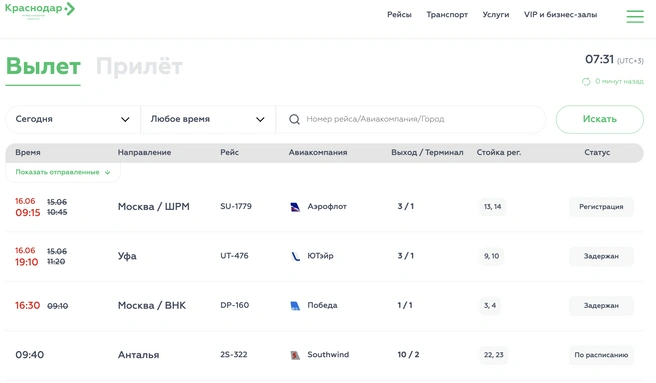Click the Победа airline name
The width and height of the screenshot is (656, 383).
[322, 305]
